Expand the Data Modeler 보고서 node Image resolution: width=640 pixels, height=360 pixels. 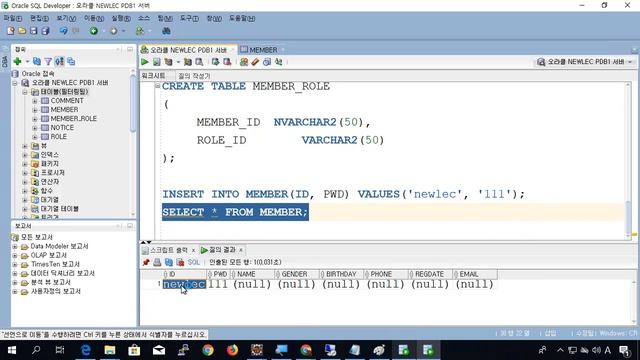coord(15,247)
